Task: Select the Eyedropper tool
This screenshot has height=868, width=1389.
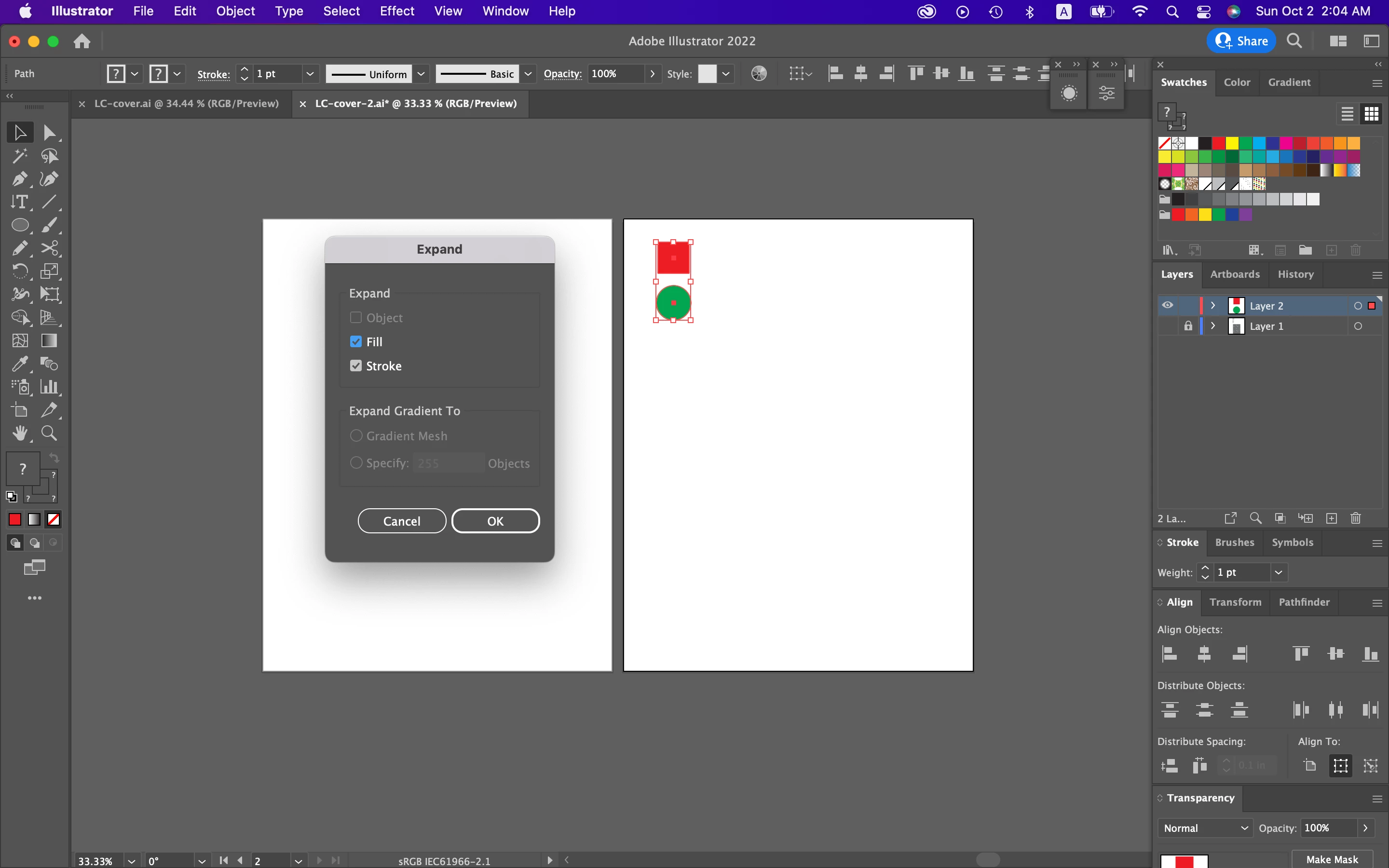Action: pos(20,364)
